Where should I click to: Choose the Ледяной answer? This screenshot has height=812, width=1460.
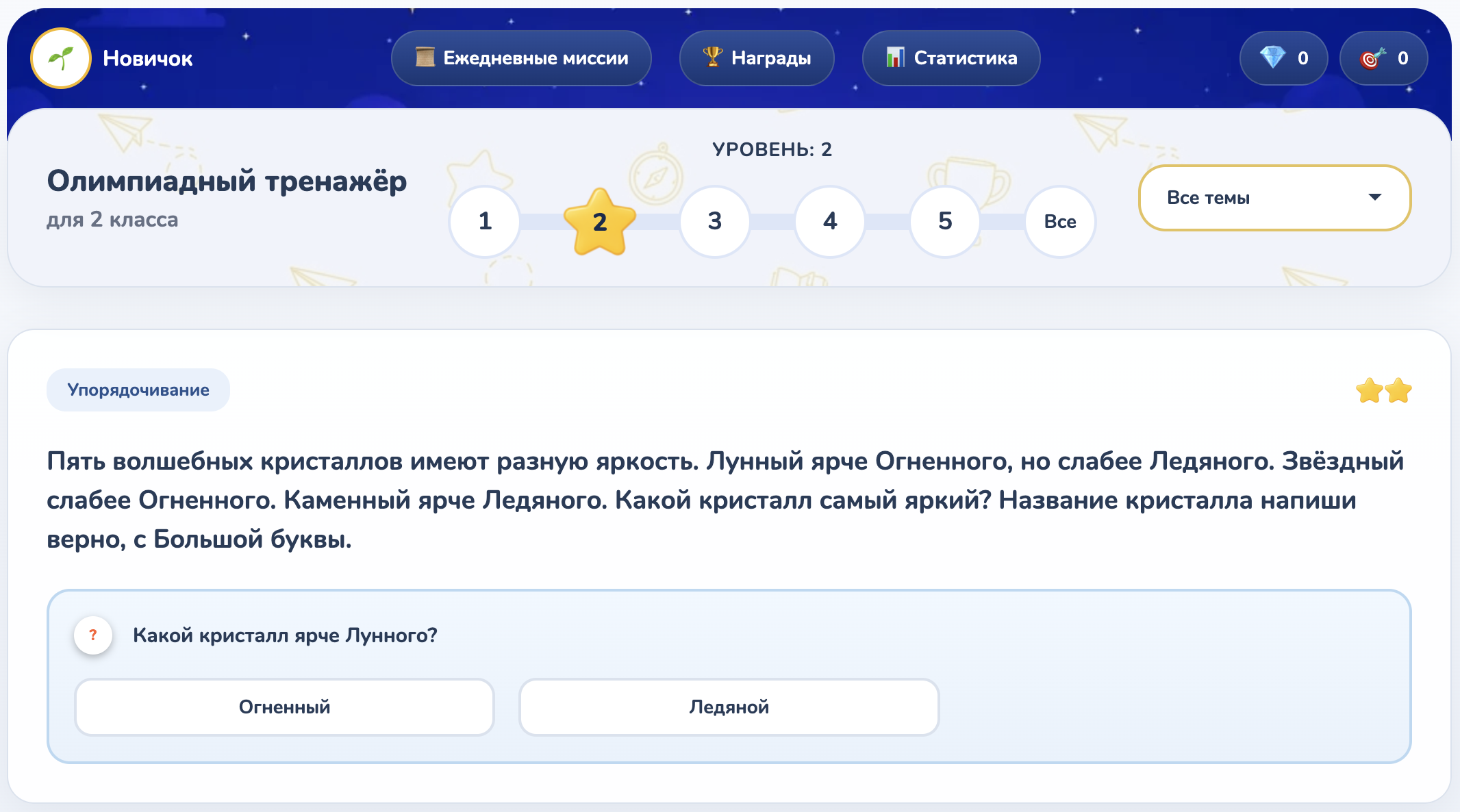729,707
